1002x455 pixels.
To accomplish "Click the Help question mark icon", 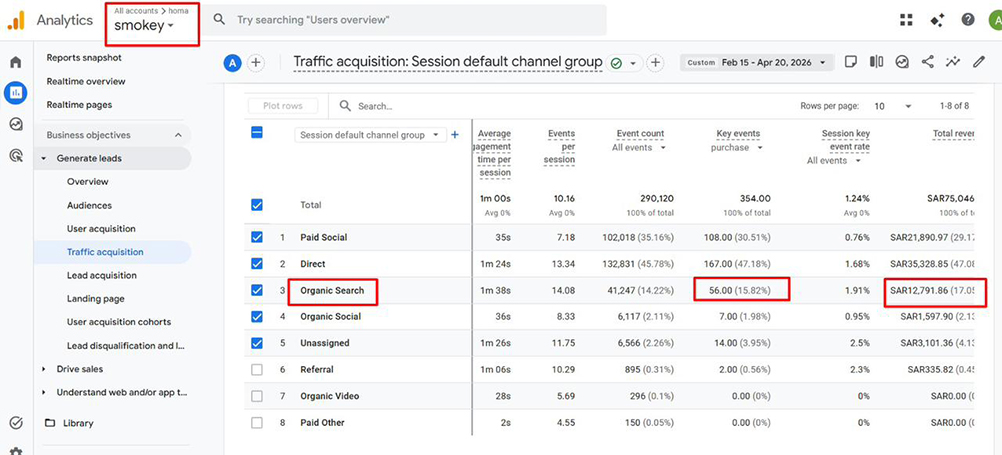I will tap(968, 20).
